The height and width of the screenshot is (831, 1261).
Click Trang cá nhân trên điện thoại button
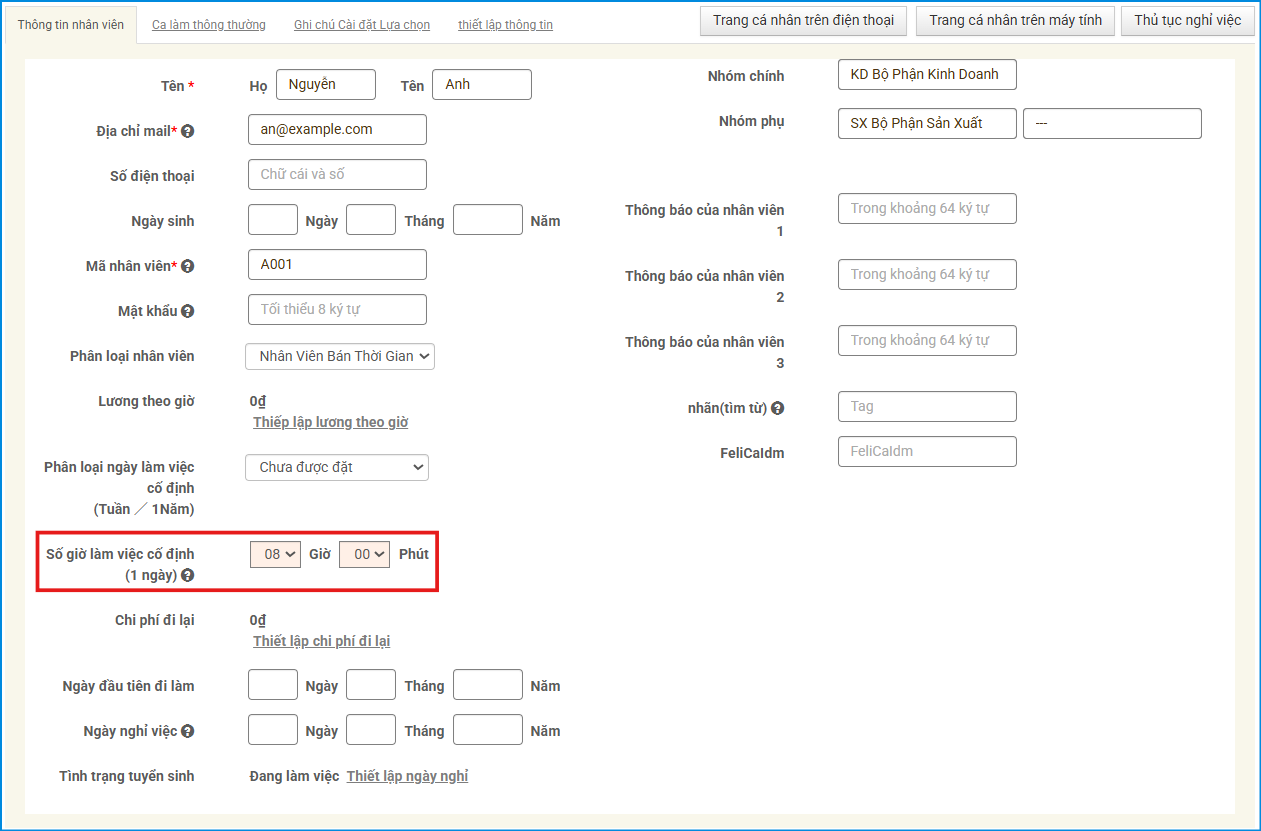tap(803, 20)
